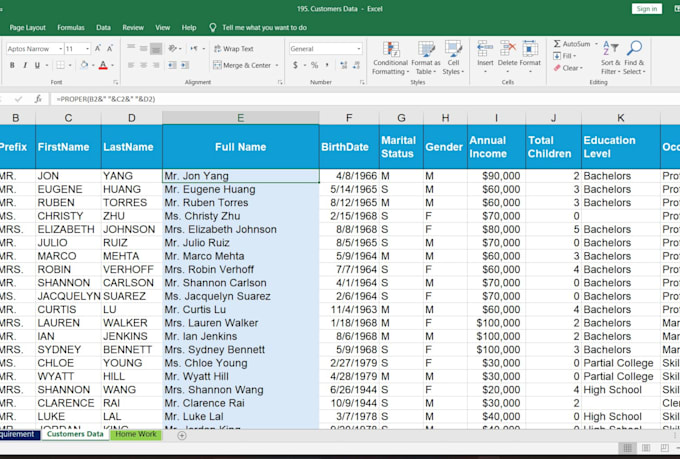Image resolution: width=680 pixels, height=459 pixels.
Task: Open Alignment settings dialog launcher
Action: coord(280,82)
